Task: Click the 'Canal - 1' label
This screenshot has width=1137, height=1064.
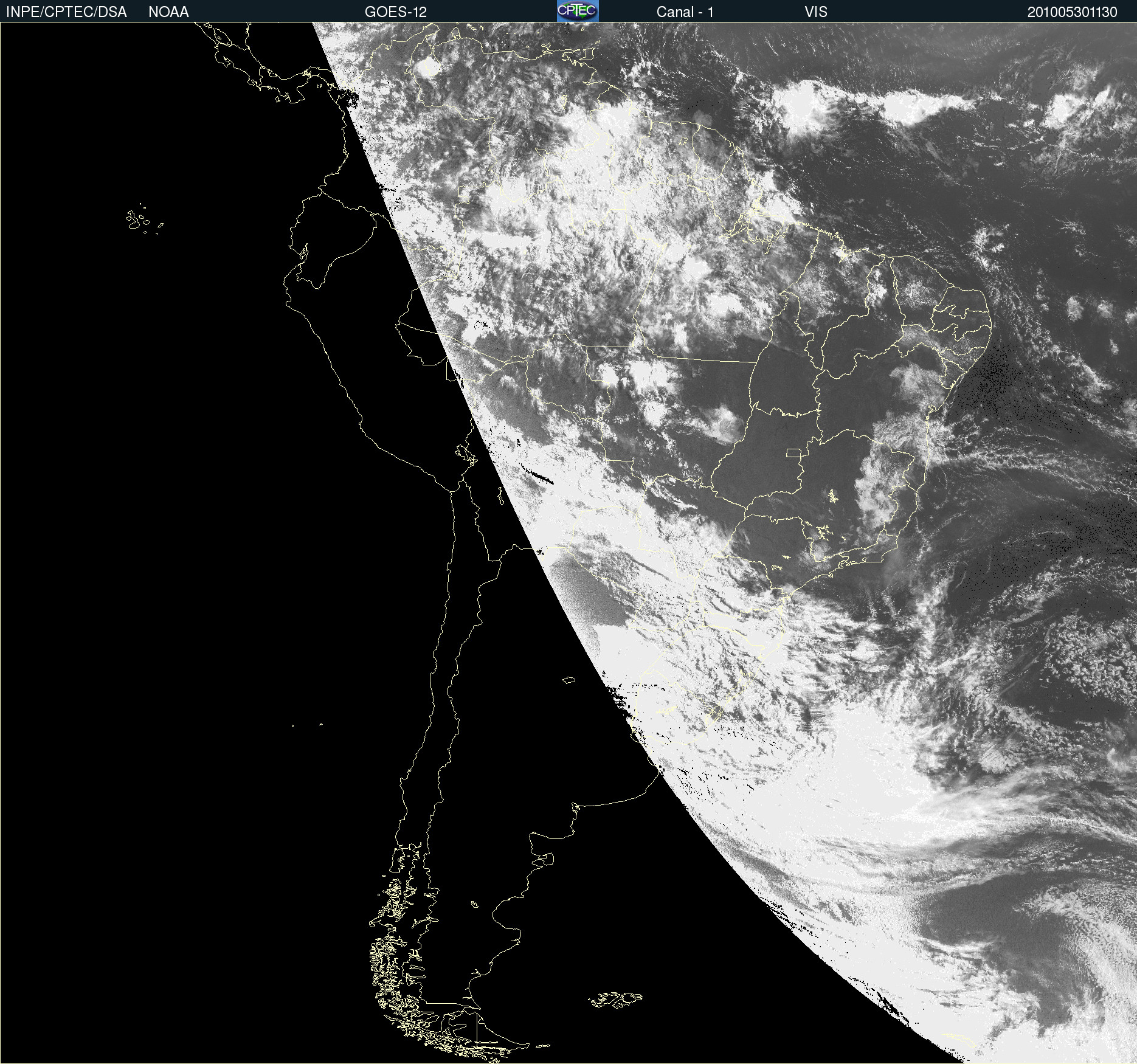Action: 685,12
